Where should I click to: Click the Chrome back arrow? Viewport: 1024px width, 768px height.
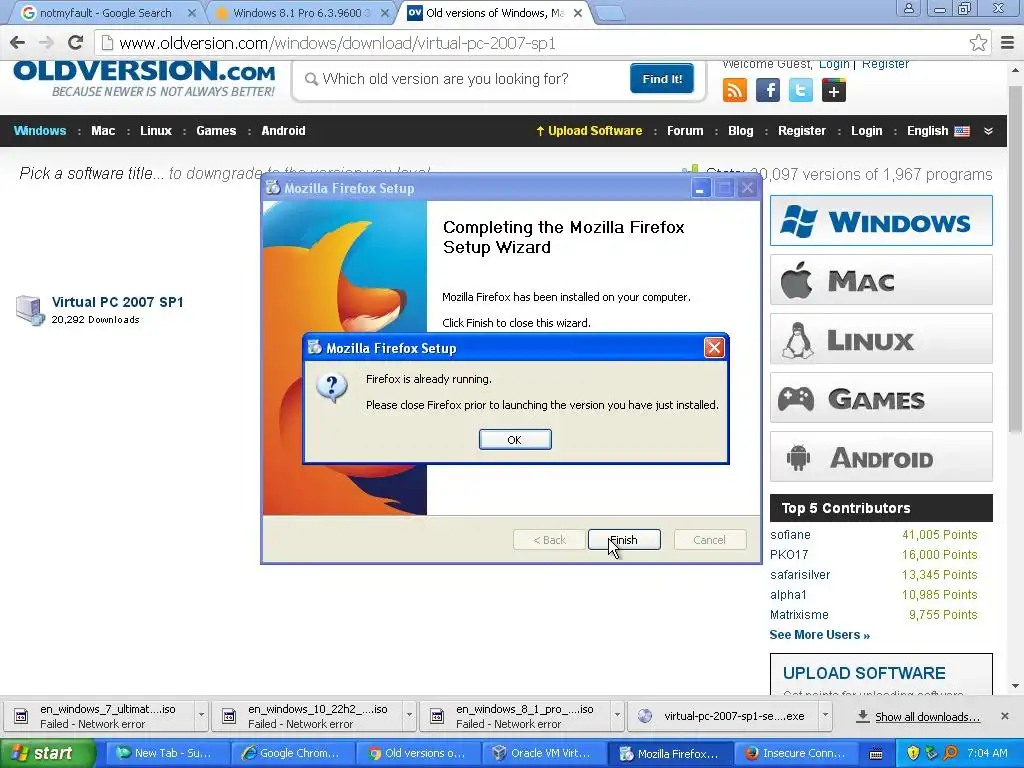[18, 43]
